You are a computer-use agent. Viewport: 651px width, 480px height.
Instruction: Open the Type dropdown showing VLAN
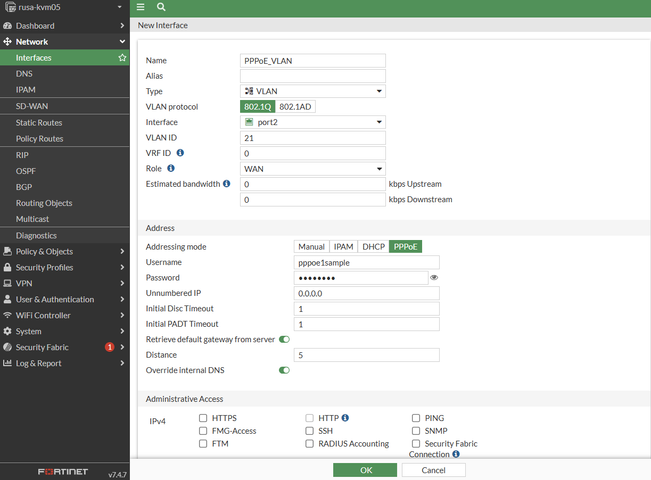pyautogui.click(x=313, y=91)
